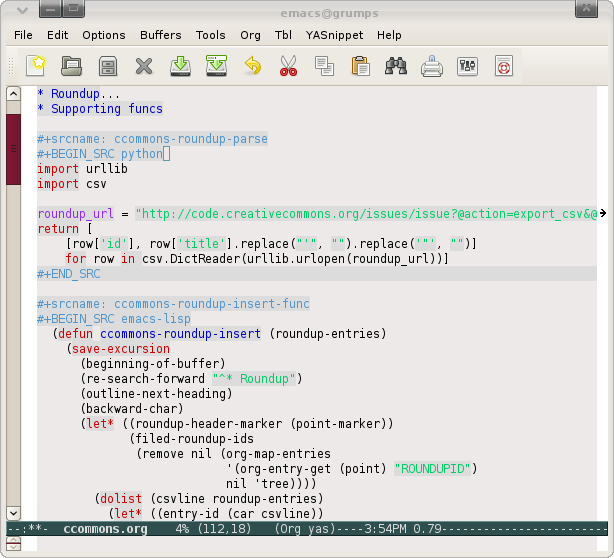
Task: Click the 3:54PM 0.79 clock in the mode line
Action: click(403, 529)
